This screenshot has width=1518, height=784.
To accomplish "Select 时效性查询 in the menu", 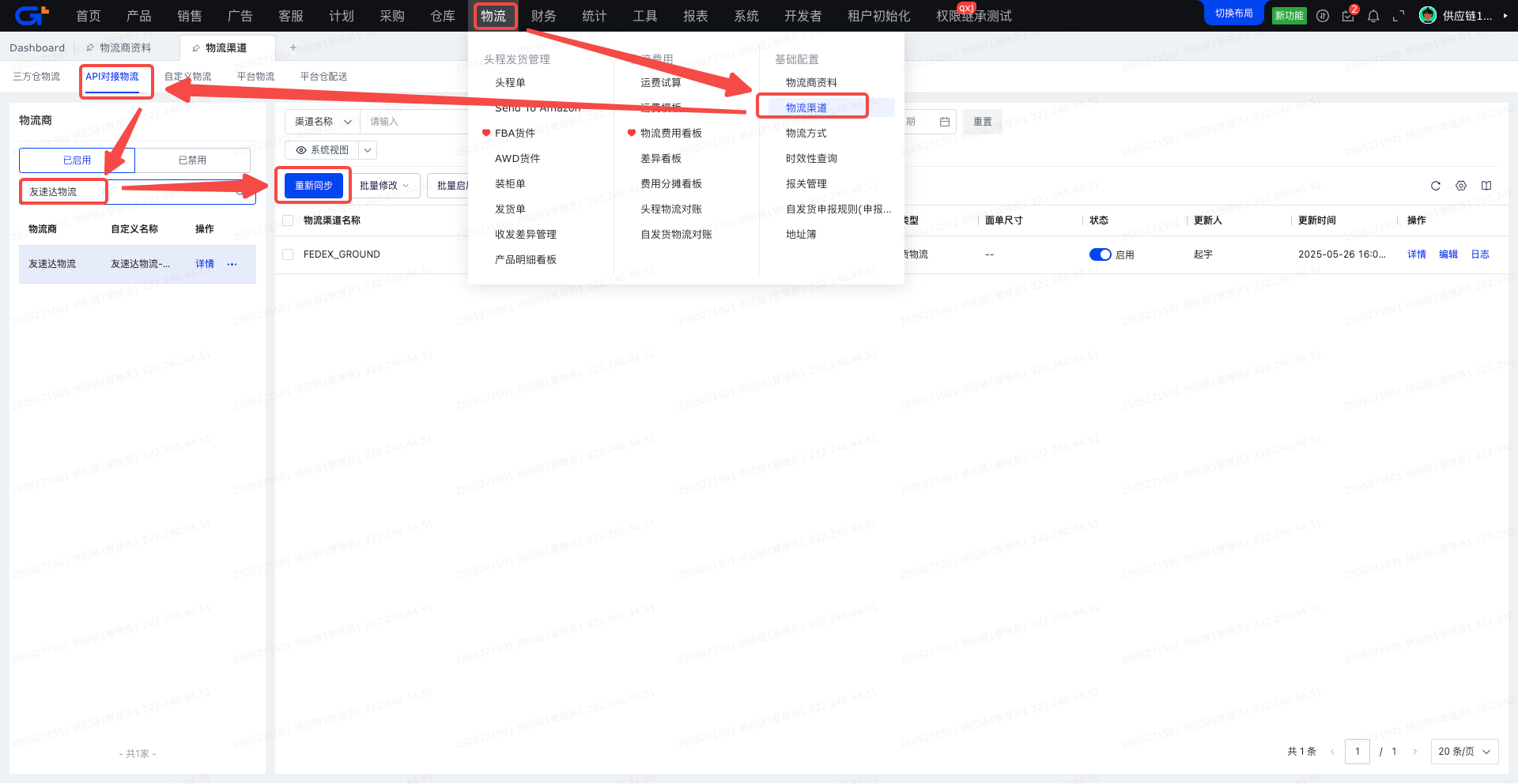I will [x=811, y=158].
